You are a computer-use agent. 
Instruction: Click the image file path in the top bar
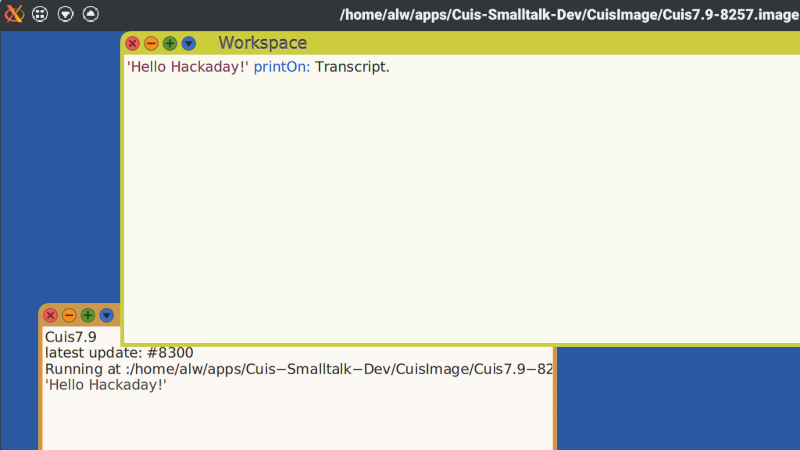coord(569,15)
